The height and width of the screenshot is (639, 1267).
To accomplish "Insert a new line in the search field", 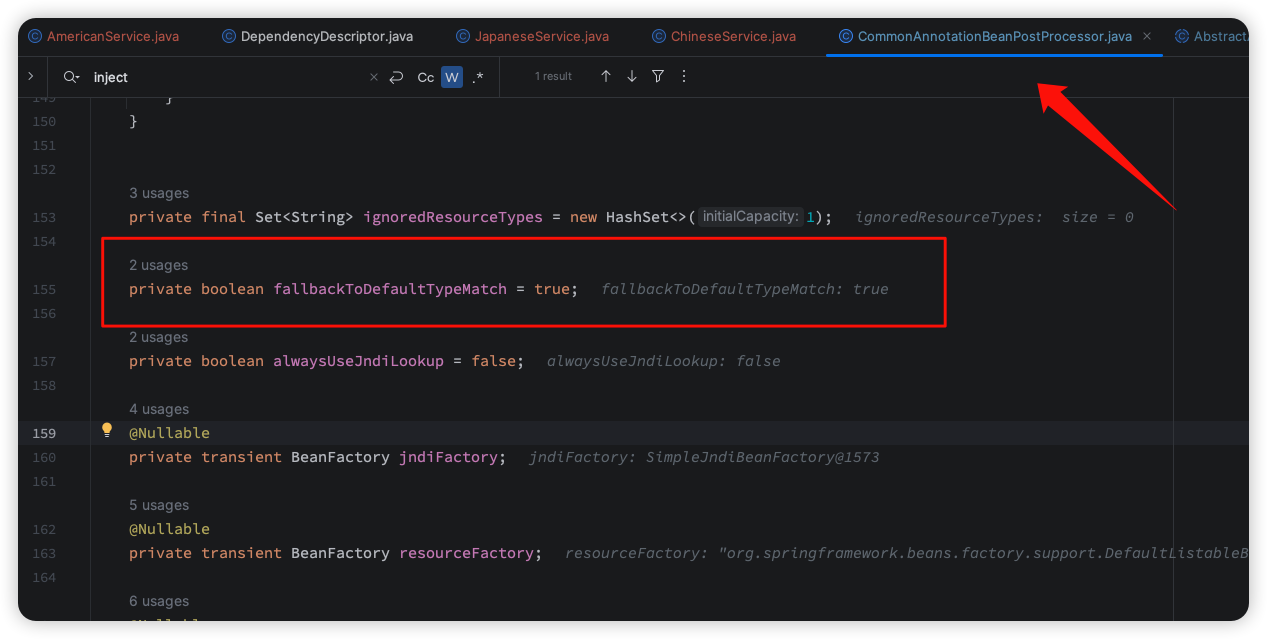I will (396, 77).
